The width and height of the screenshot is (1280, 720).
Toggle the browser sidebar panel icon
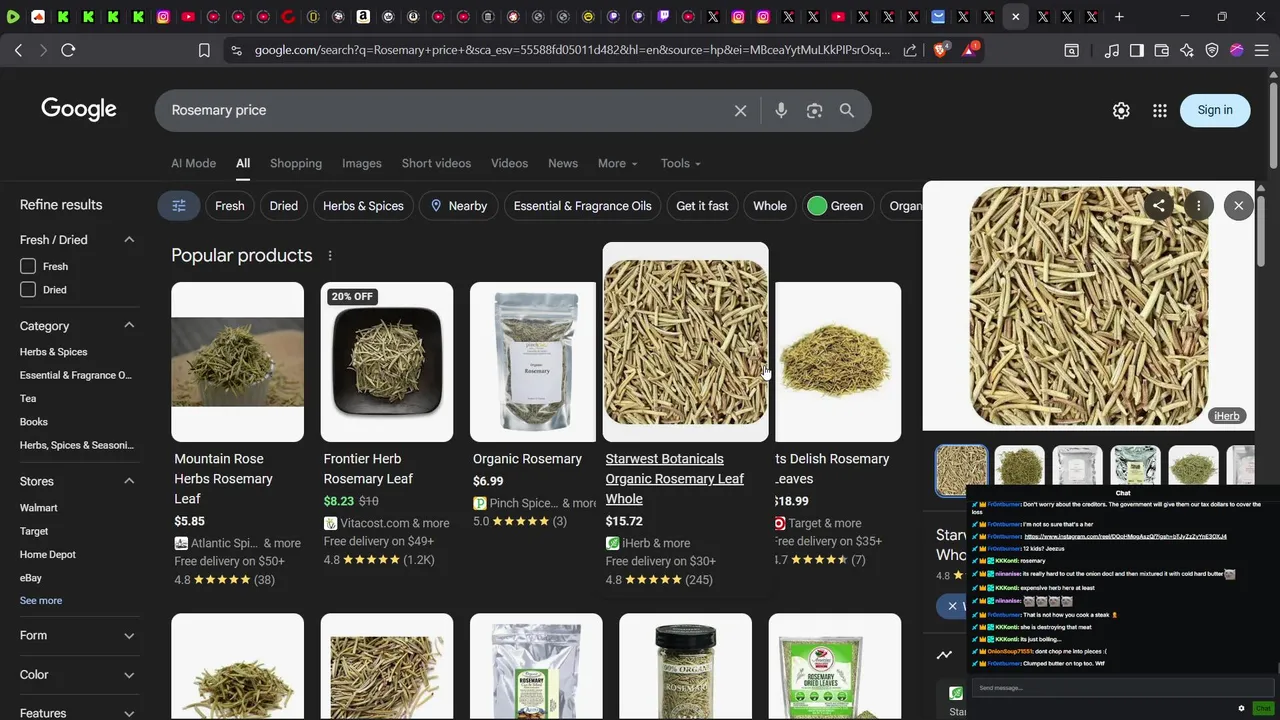1137,50
